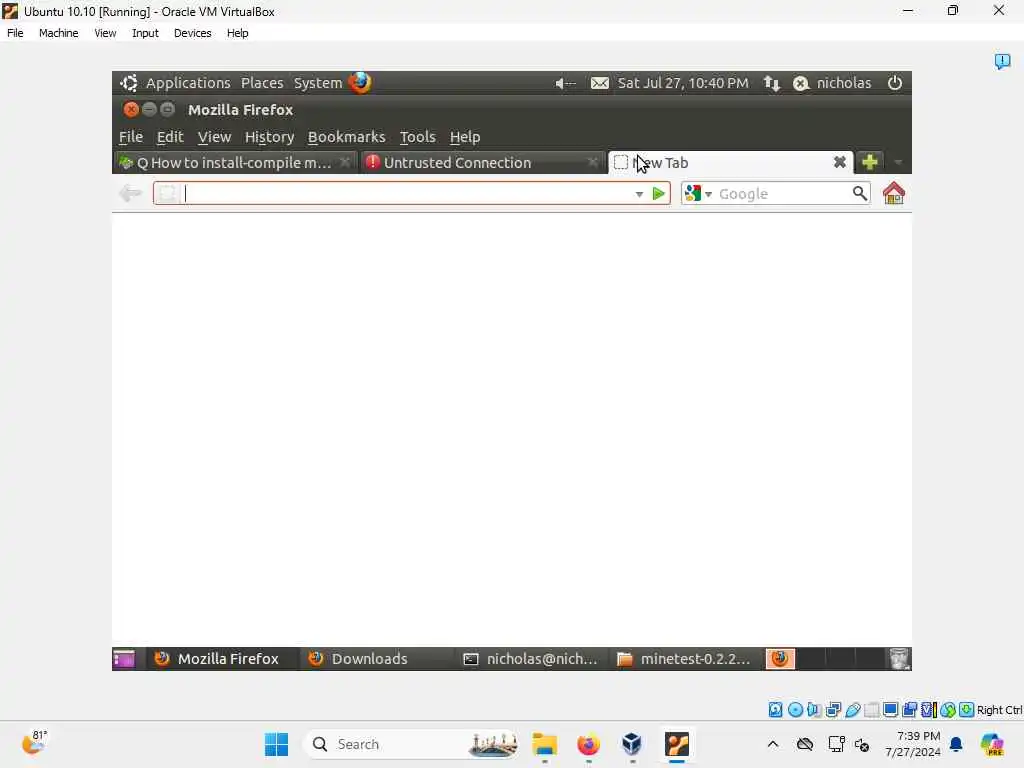The image size is (1024, 768).
Task: Click the Show Desktop icon in bottom panel
Action: click(124, 659)
